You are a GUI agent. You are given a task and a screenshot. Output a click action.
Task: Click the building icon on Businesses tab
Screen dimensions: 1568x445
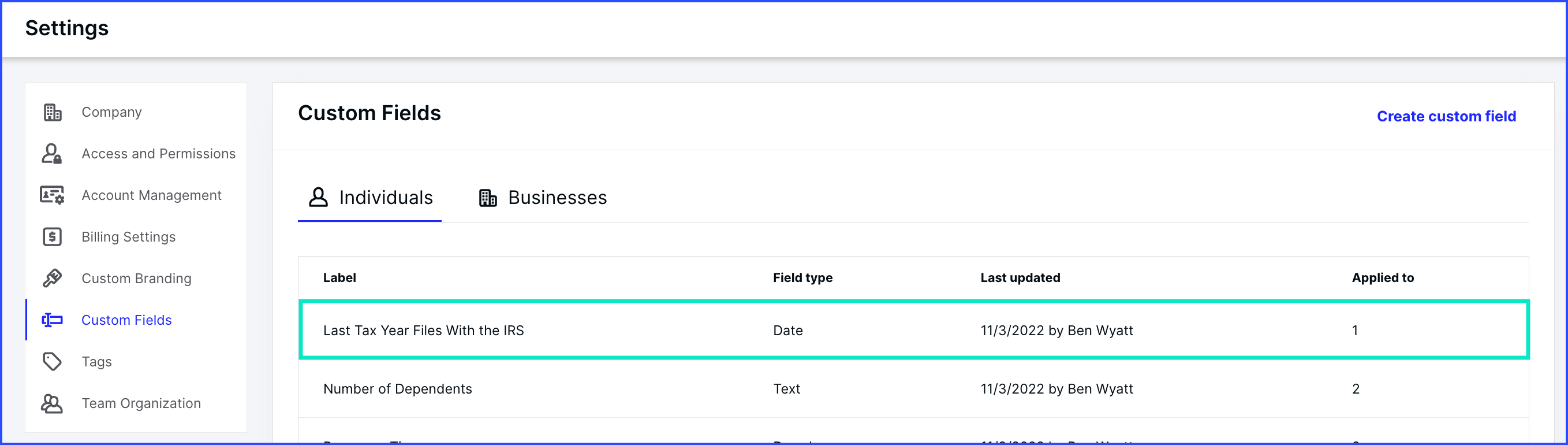tap(488, 198)
